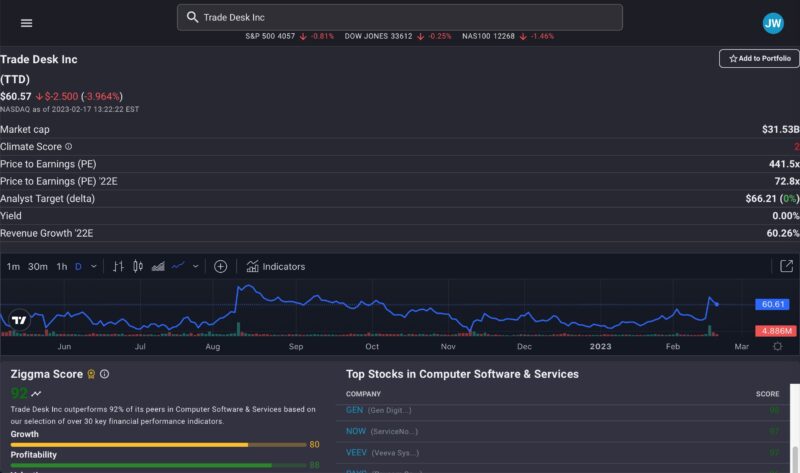Viewport: 800px width, 473px height.
Task: Click the 4.886M volume label
Action: coord(776,331)
